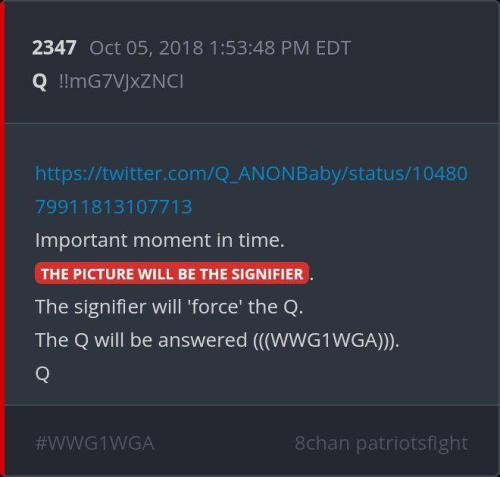Click the Q_ANONBaby portion of the URL
This screenshot has height=477, width=500.
point(278,174)
